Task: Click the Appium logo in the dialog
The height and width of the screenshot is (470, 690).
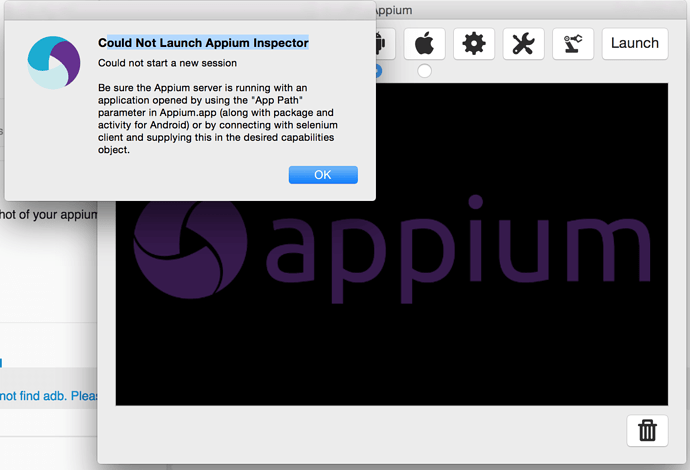Action: click(54, 62)
